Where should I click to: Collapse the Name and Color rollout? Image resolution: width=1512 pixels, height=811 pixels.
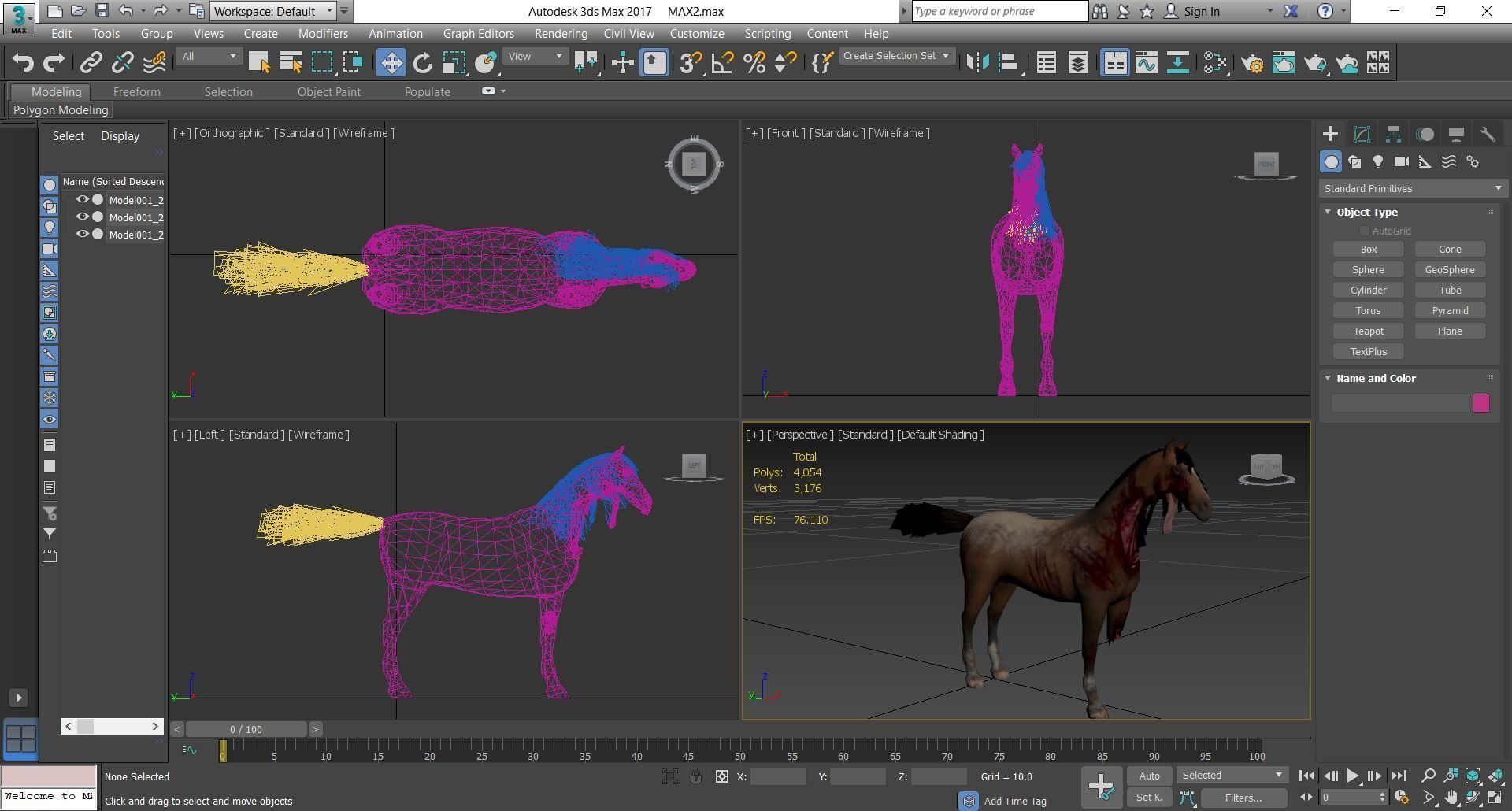point(1329,378)
